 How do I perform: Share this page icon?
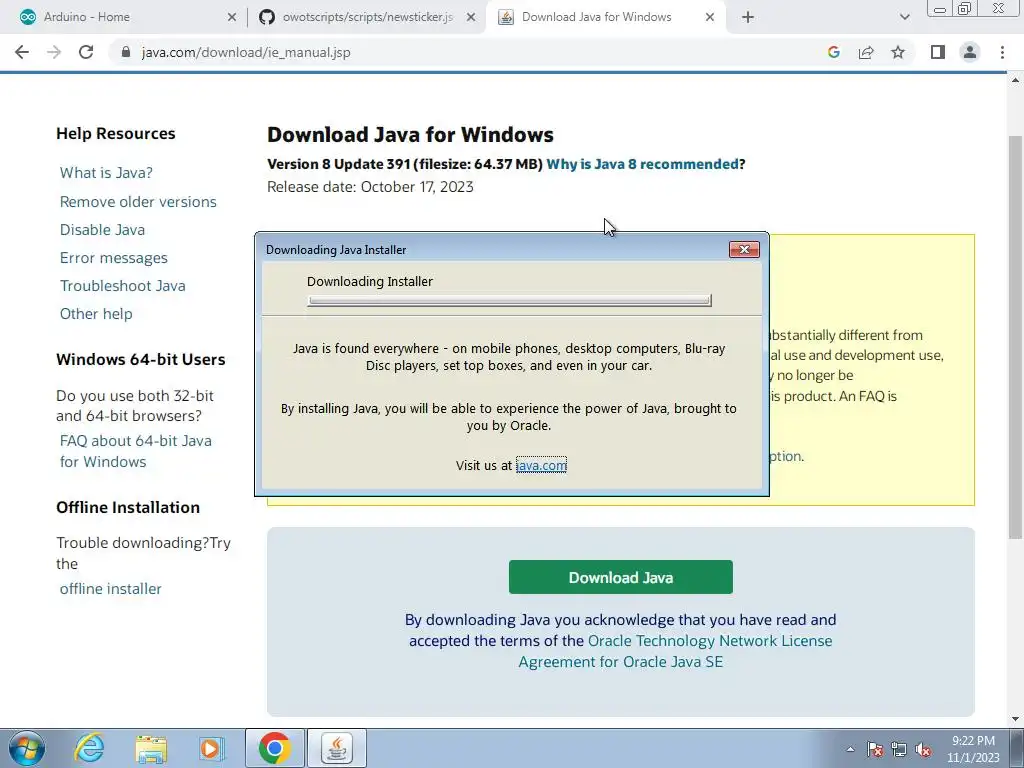click(x=866, y=52)
